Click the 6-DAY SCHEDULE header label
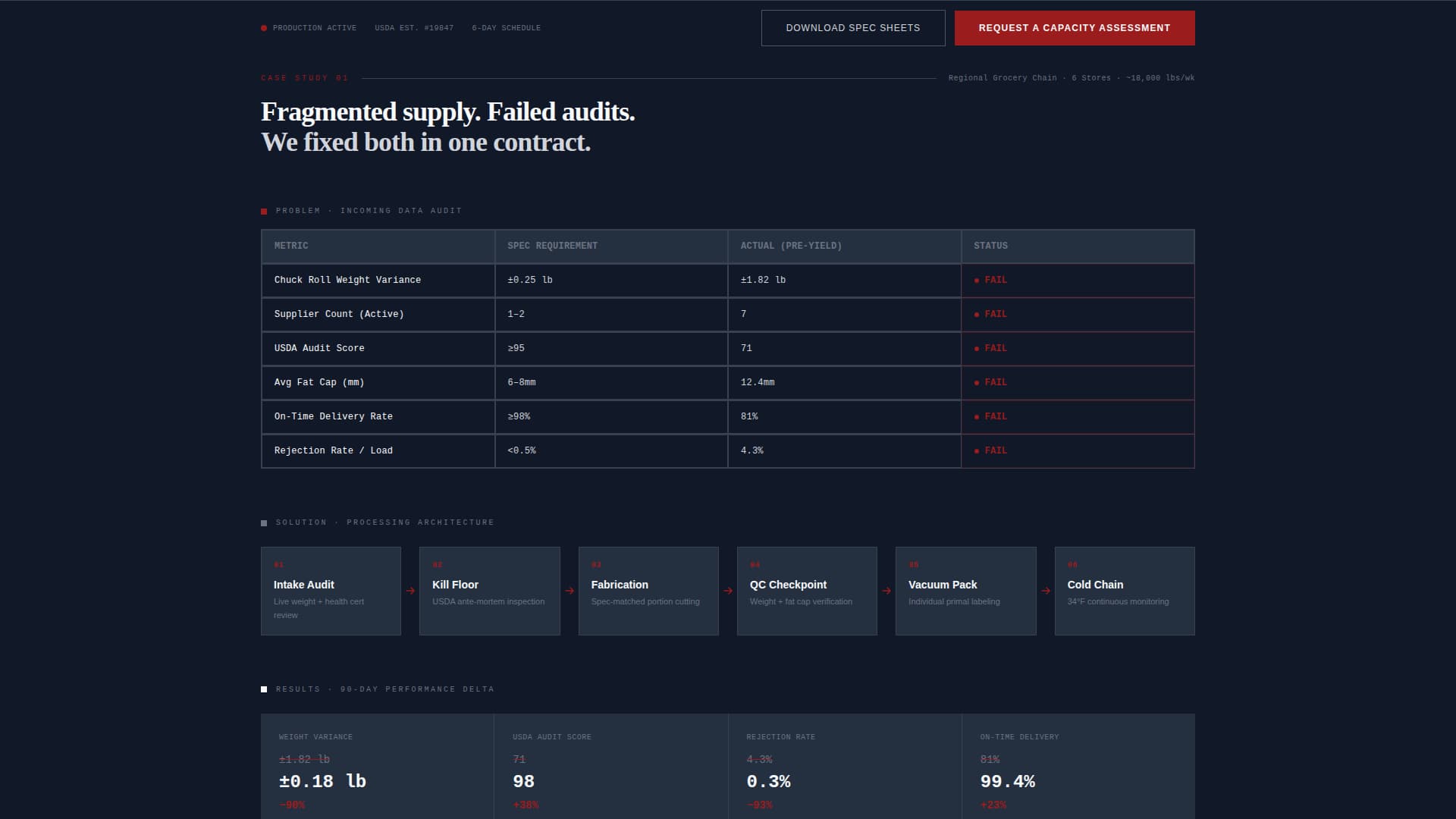Viewport: 1456px width, 819px height. (x=506, y=27)
